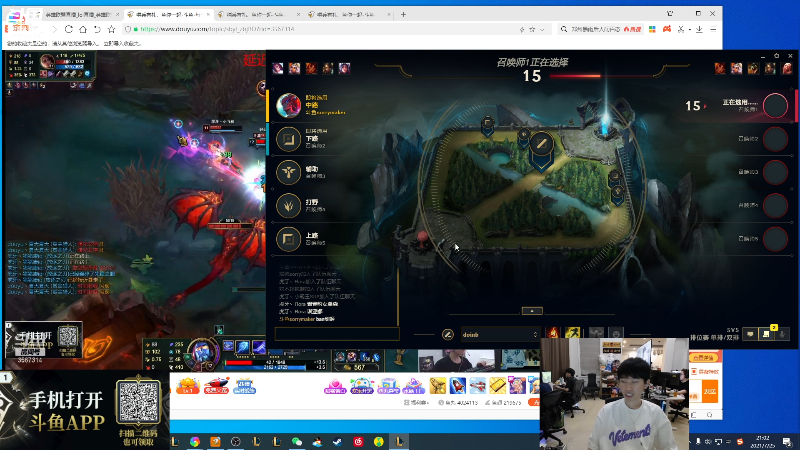800x450 pixels.
Task: Open the notifications panel with yellow badge
Action: [x=766, y=334]
